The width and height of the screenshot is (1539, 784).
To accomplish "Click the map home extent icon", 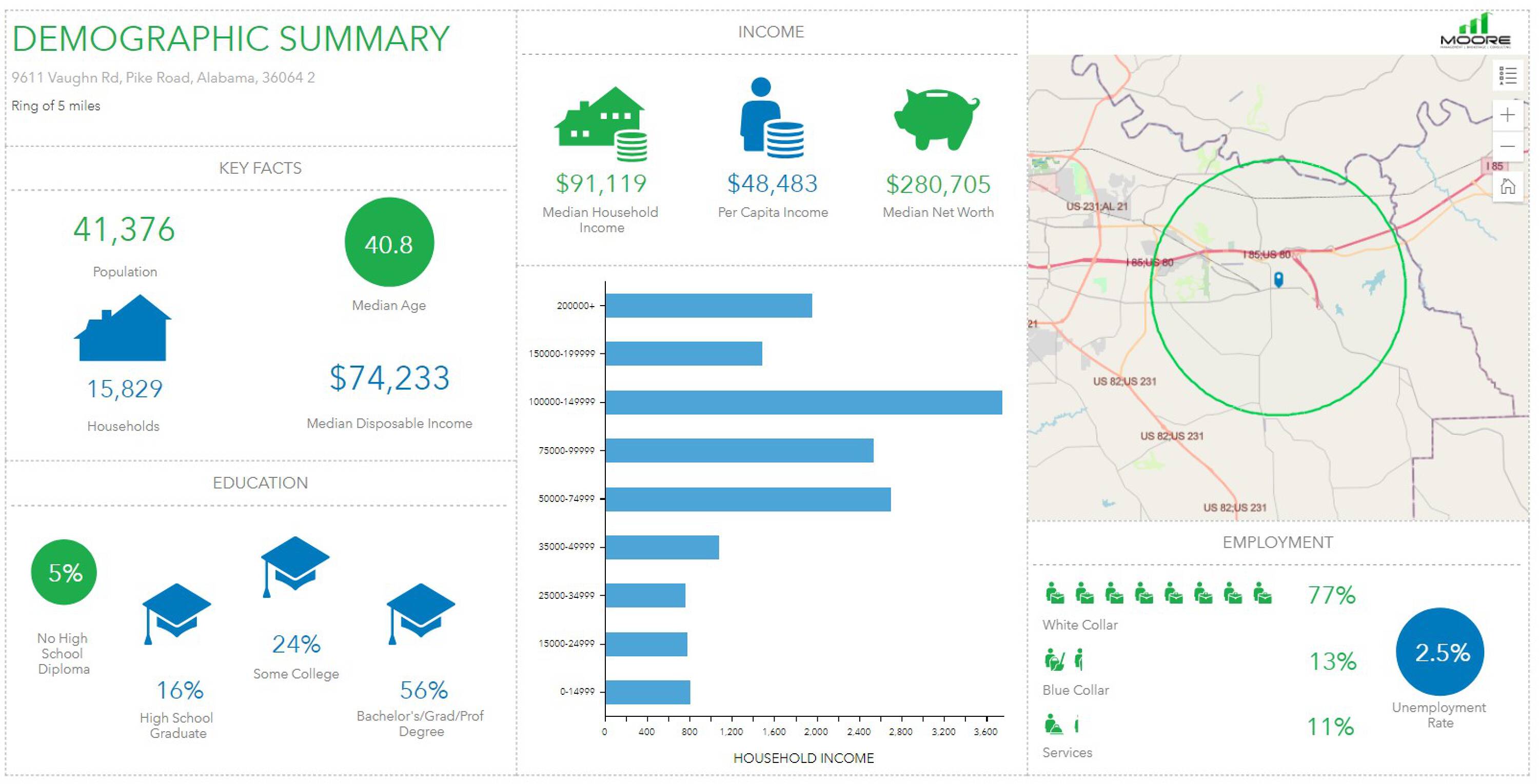I will (x=1507, y=187).
